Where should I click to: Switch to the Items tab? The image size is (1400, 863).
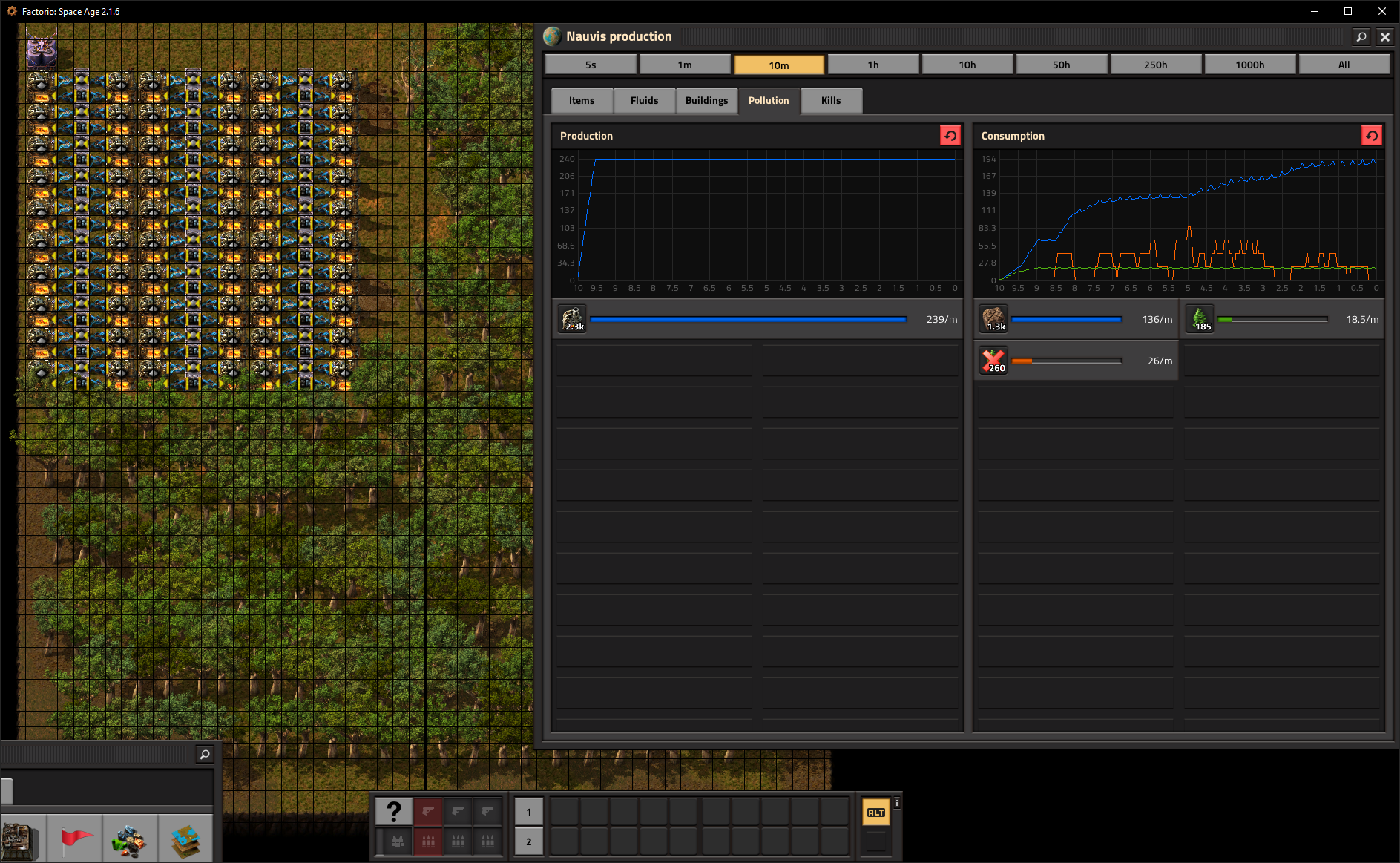(x=582, y=100)
